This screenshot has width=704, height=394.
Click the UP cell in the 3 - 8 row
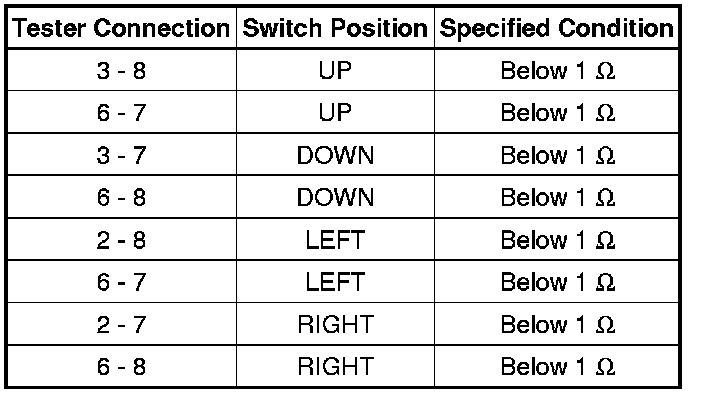(x=335, y=70)
